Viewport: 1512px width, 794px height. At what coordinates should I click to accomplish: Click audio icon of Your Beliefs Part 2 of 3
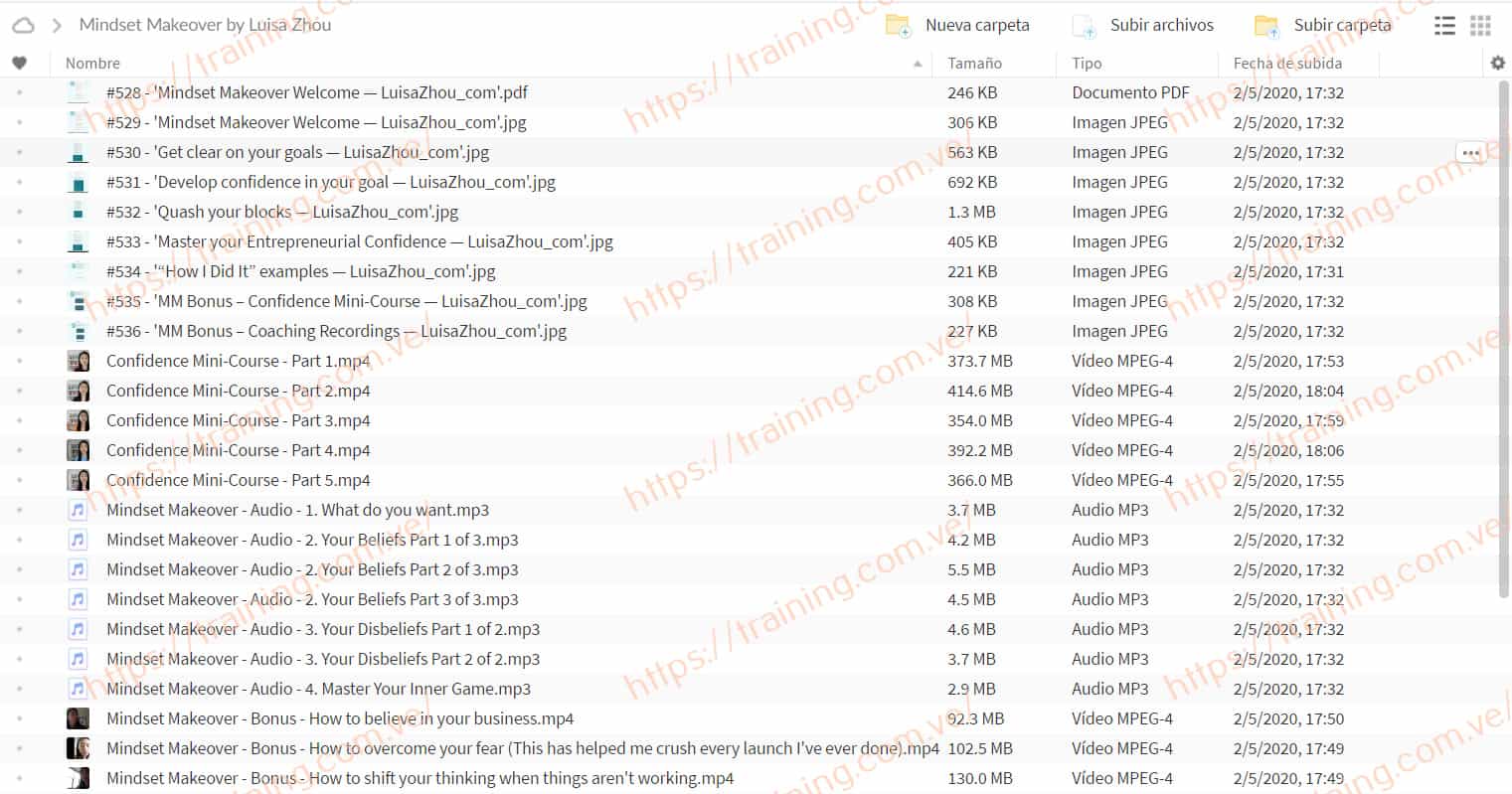[78, 569]
